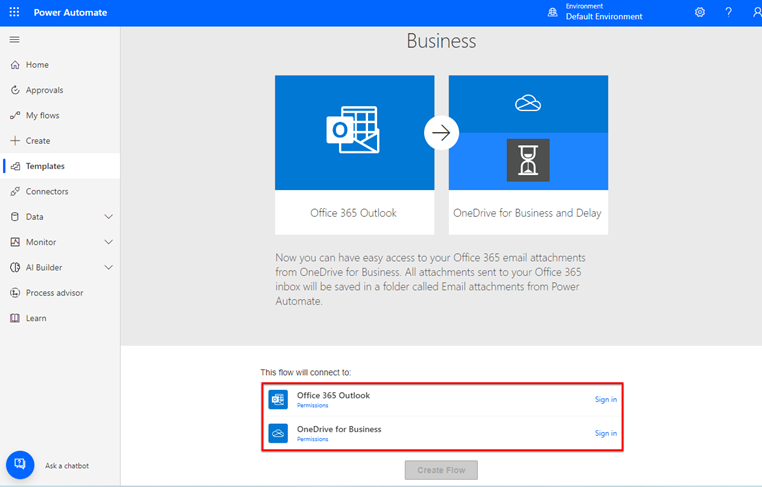762x487 pixels.
Task: Click the Delay hourglass icon
Action: click(528, 160)
